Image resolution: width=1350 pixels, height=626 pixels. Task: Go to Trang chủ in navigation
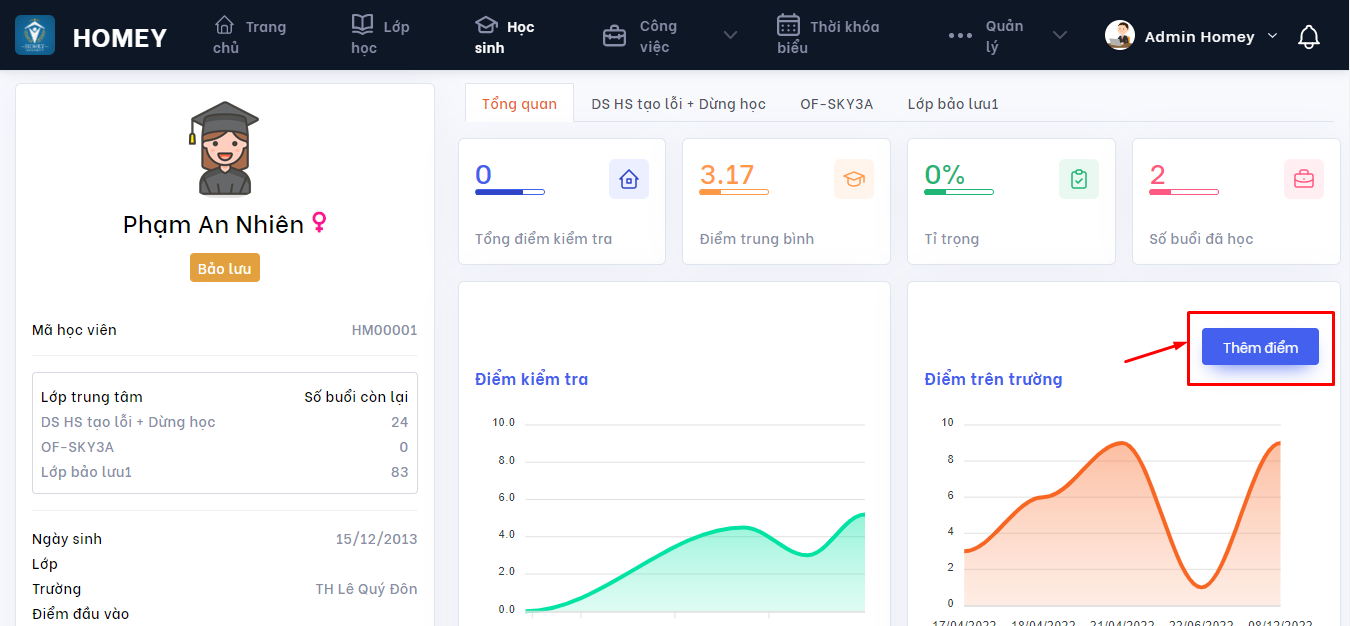249,36
